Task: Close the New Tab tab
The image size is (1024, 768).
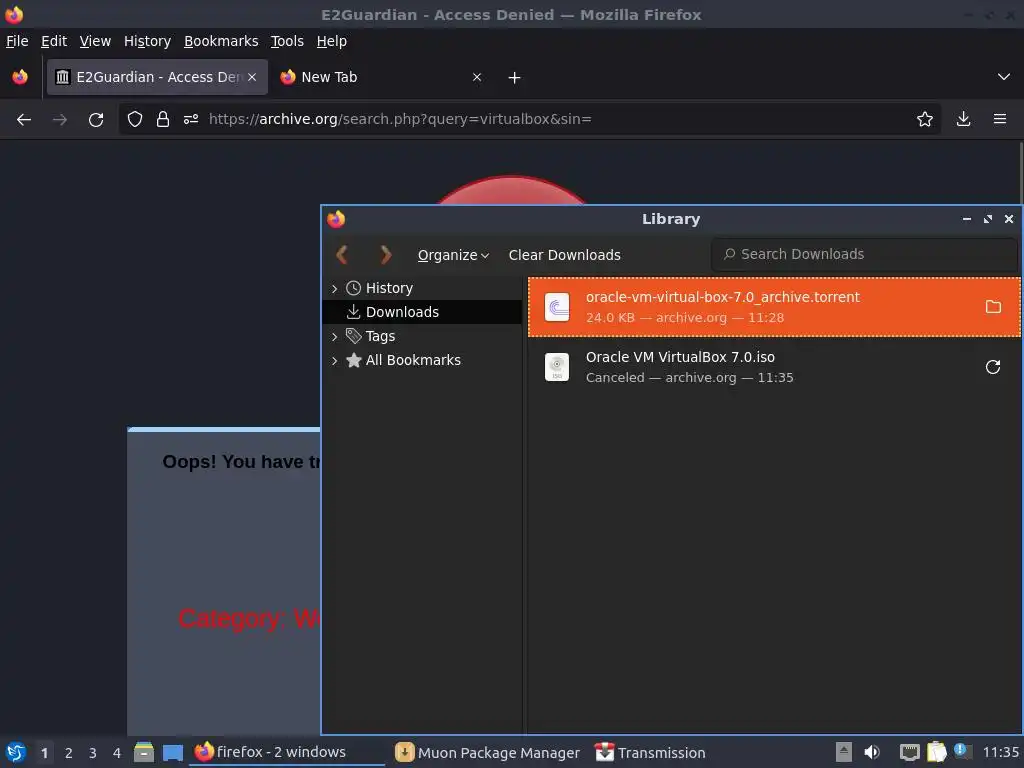Action: 477,77
